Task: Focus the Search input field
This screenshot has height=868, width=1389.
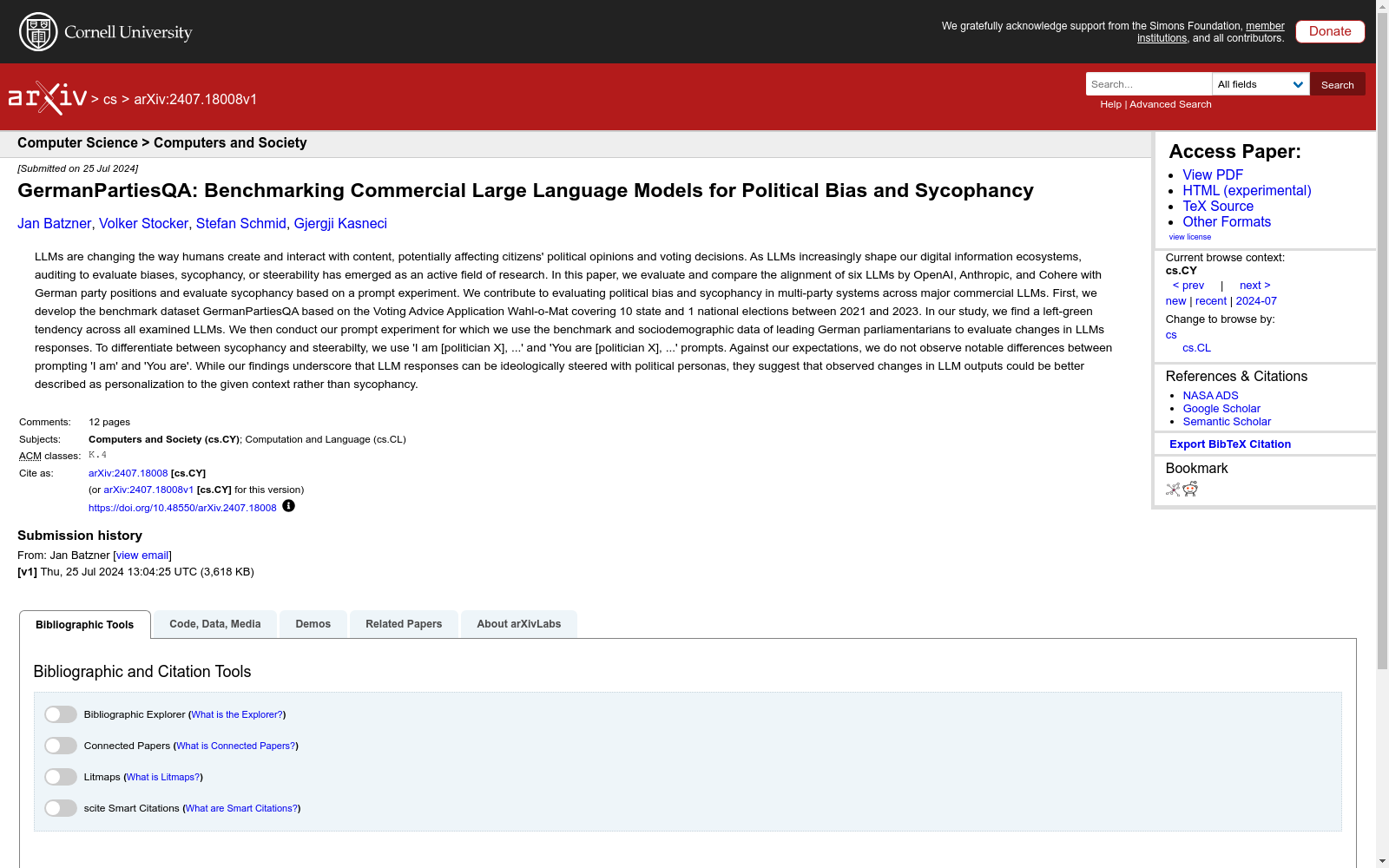Action: [x=1149, y=84]
